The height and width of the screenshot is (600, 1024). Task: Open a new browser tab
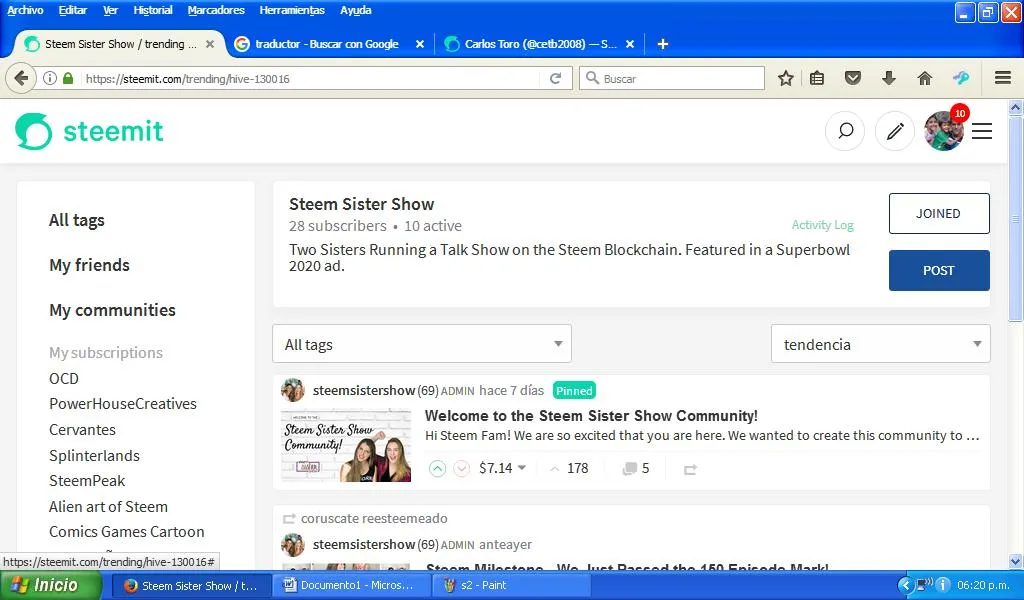(x=662, y=44)
